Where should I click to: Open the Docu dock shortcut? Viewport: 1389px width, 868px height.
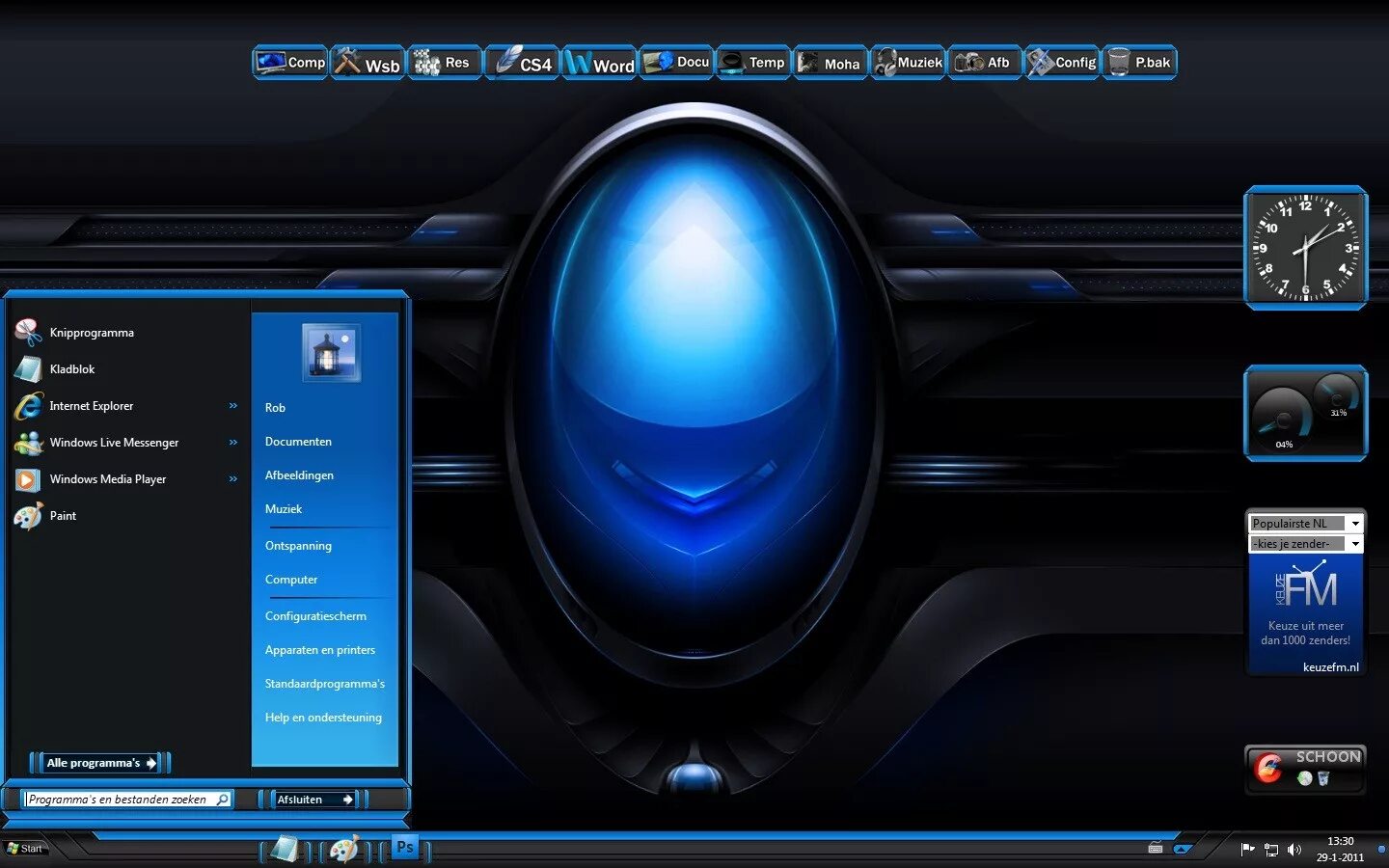click(x=676, y=63)
